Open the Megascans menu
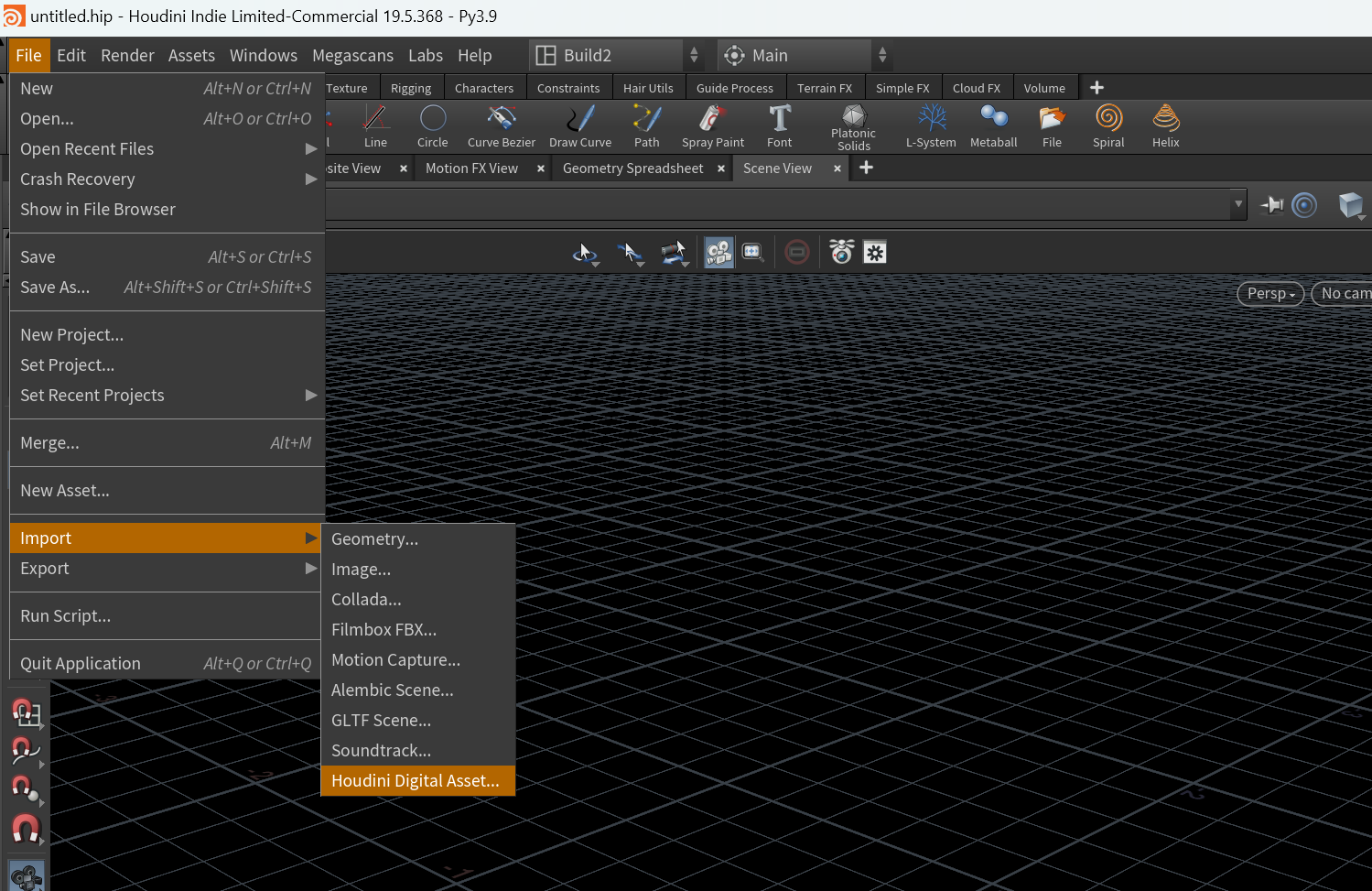 [352, 56]
